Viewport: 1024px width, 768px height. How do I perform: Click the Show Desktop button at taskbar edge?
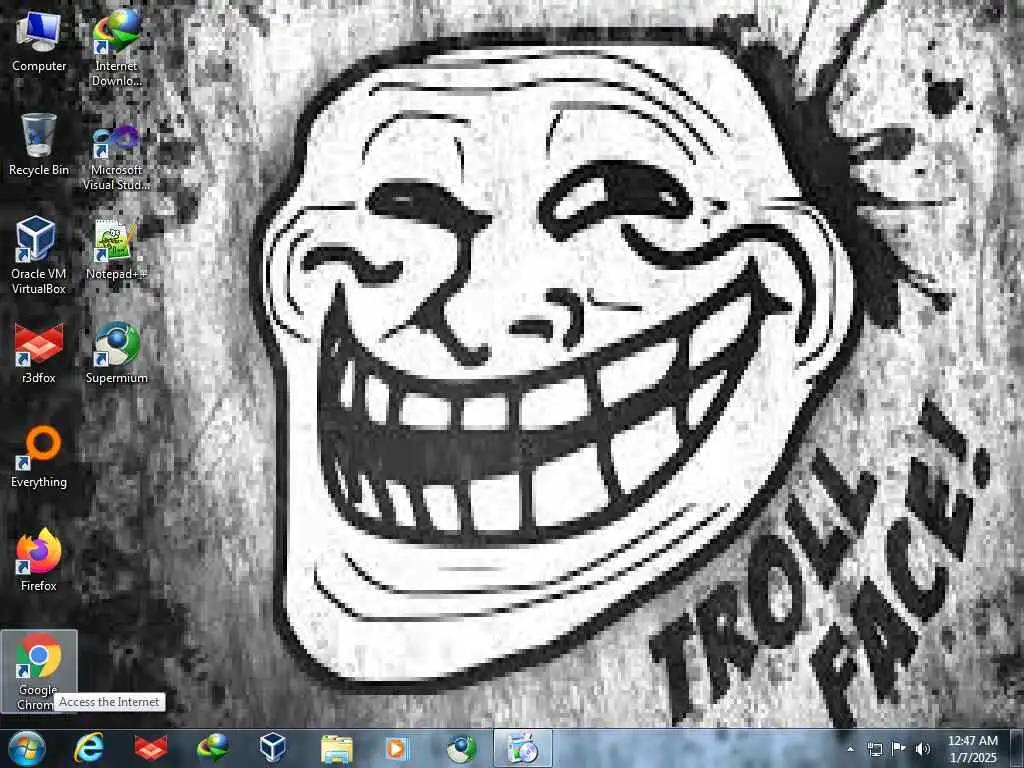pos(1016,748)
